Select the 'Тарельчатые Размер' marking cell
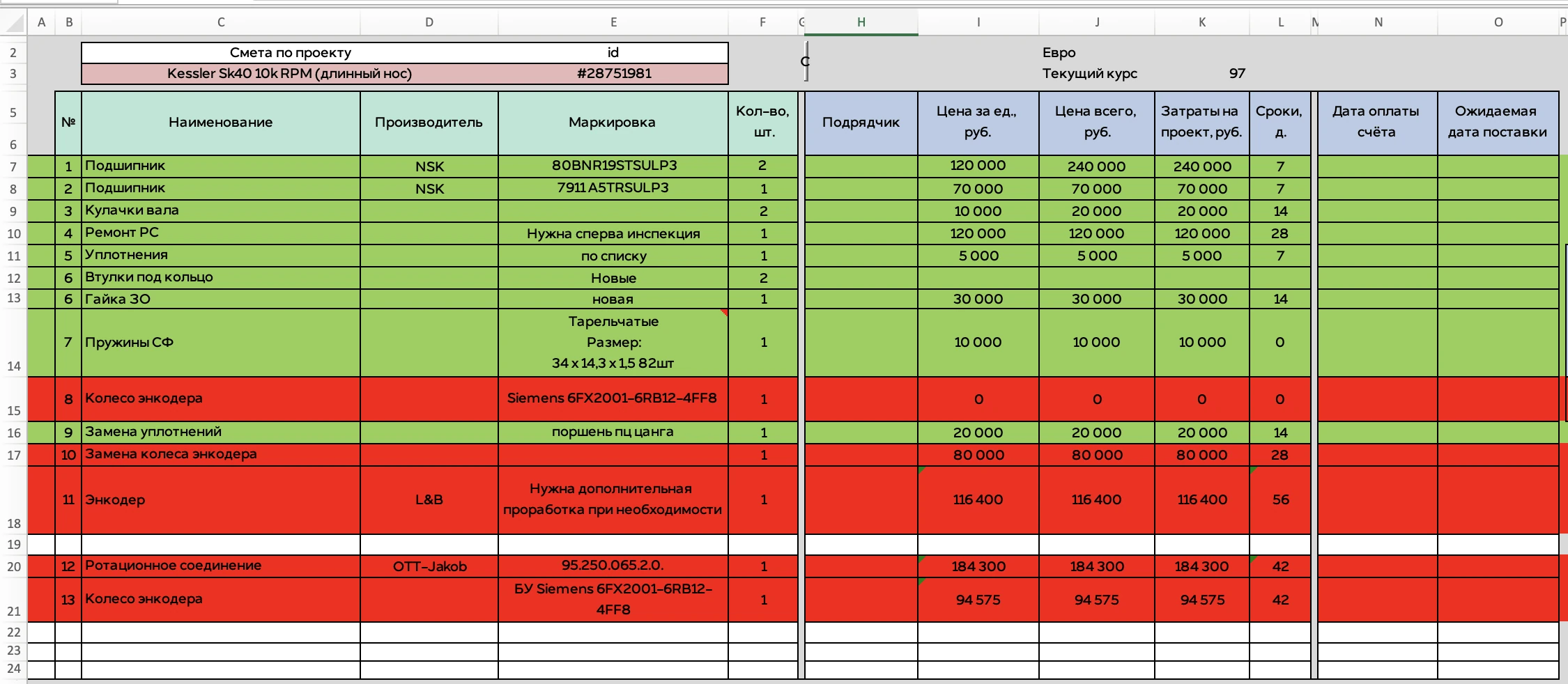The image size is (1568, 684). tap(613, 343)
